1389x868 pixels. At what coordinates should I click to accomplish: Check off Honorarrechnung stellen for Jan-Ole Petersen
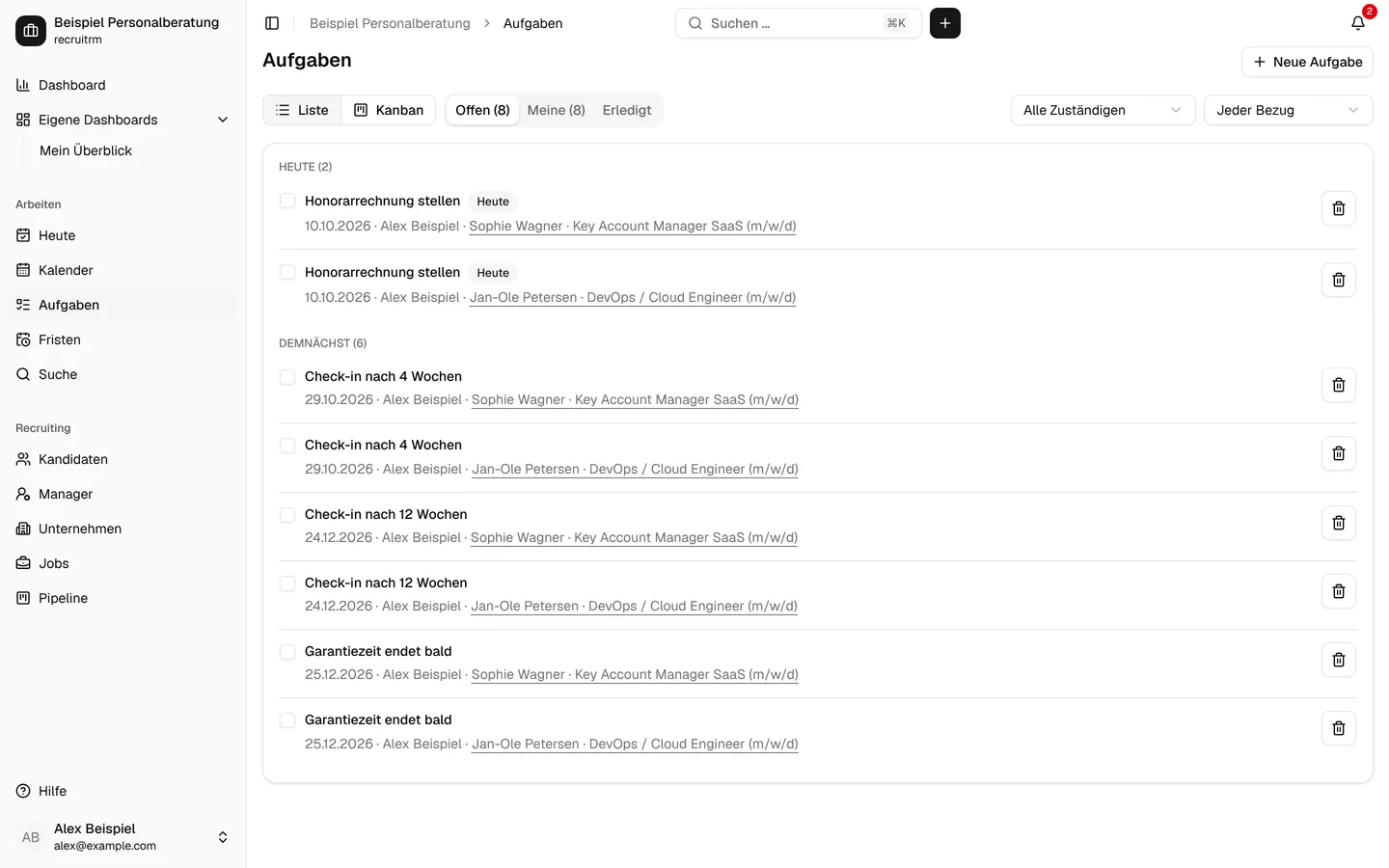287,272
